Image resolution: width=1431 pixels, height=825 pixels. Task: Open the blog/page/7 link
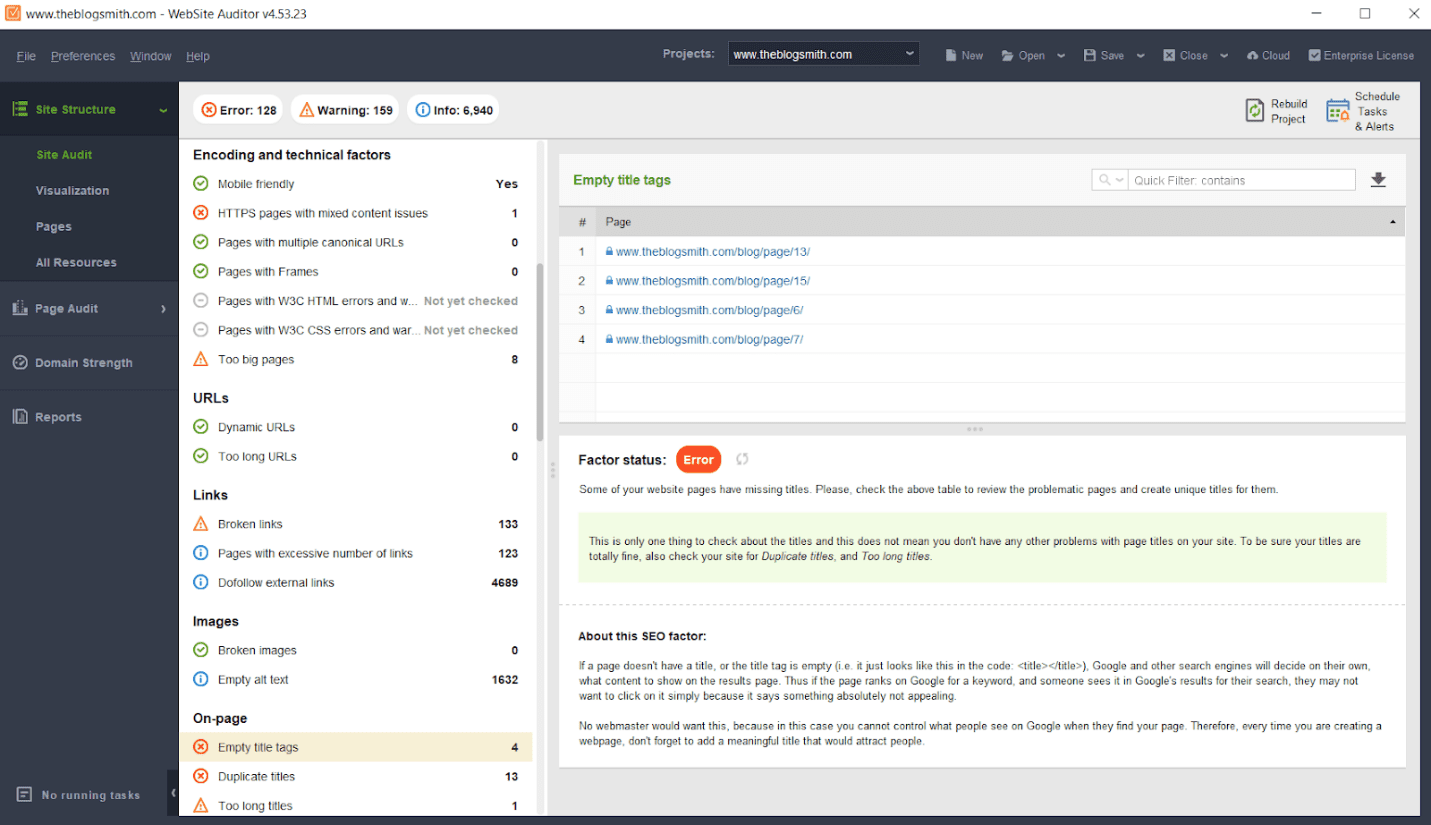click(710, 339)
